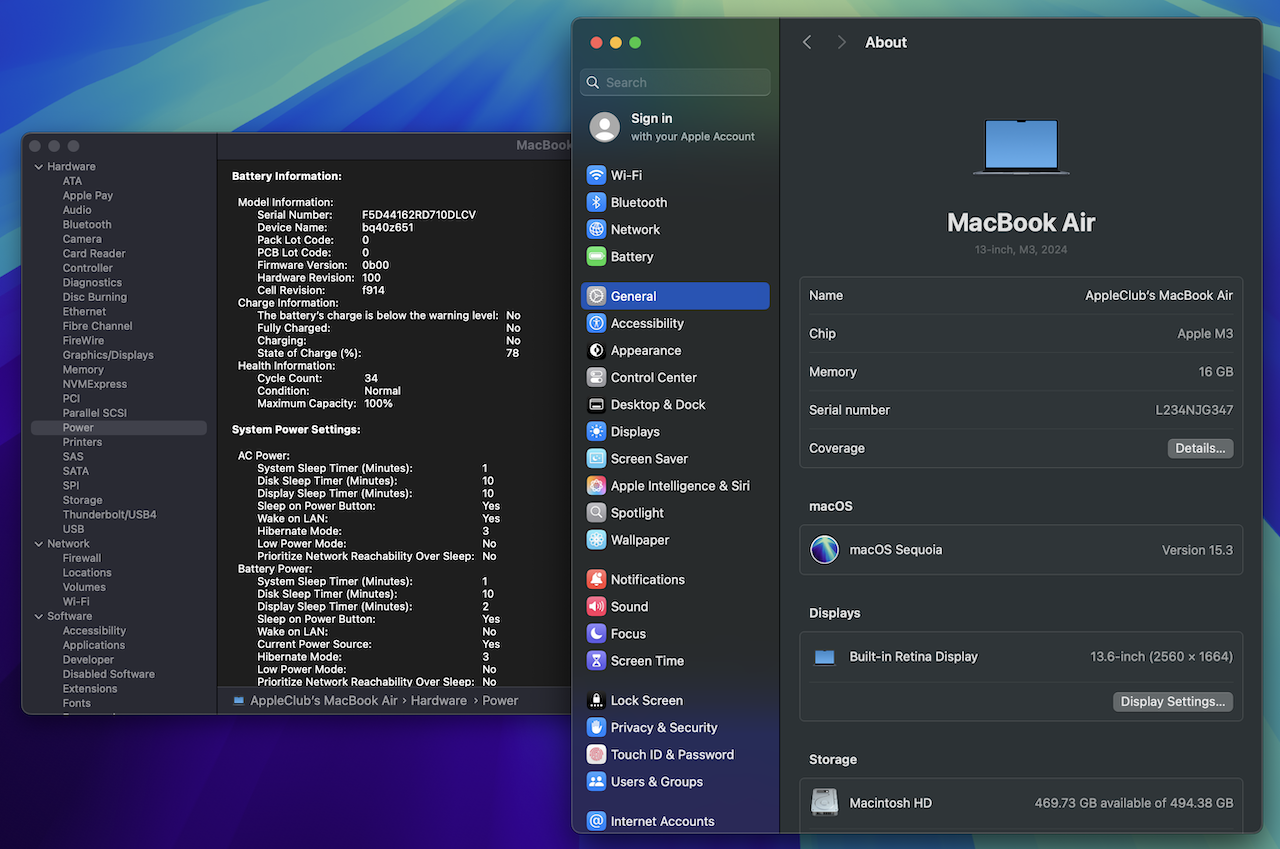Viewport: 1280px width, 849px height.
Task: Select Applications under Software section
Action: click(94, 645)
